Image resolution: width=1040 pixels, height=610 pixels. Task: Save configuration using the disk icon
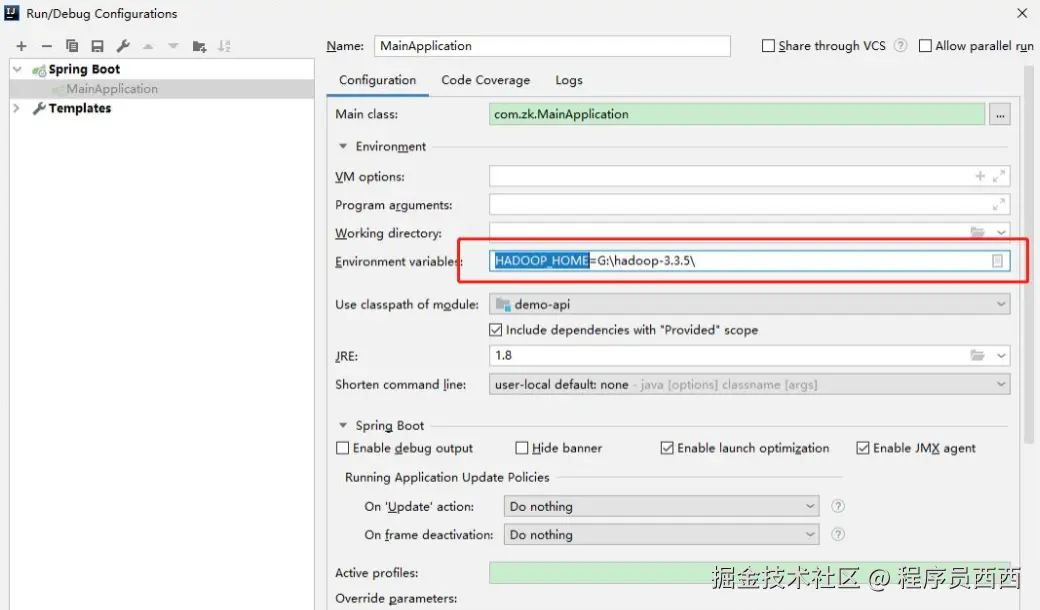click(x=98, y=46)
